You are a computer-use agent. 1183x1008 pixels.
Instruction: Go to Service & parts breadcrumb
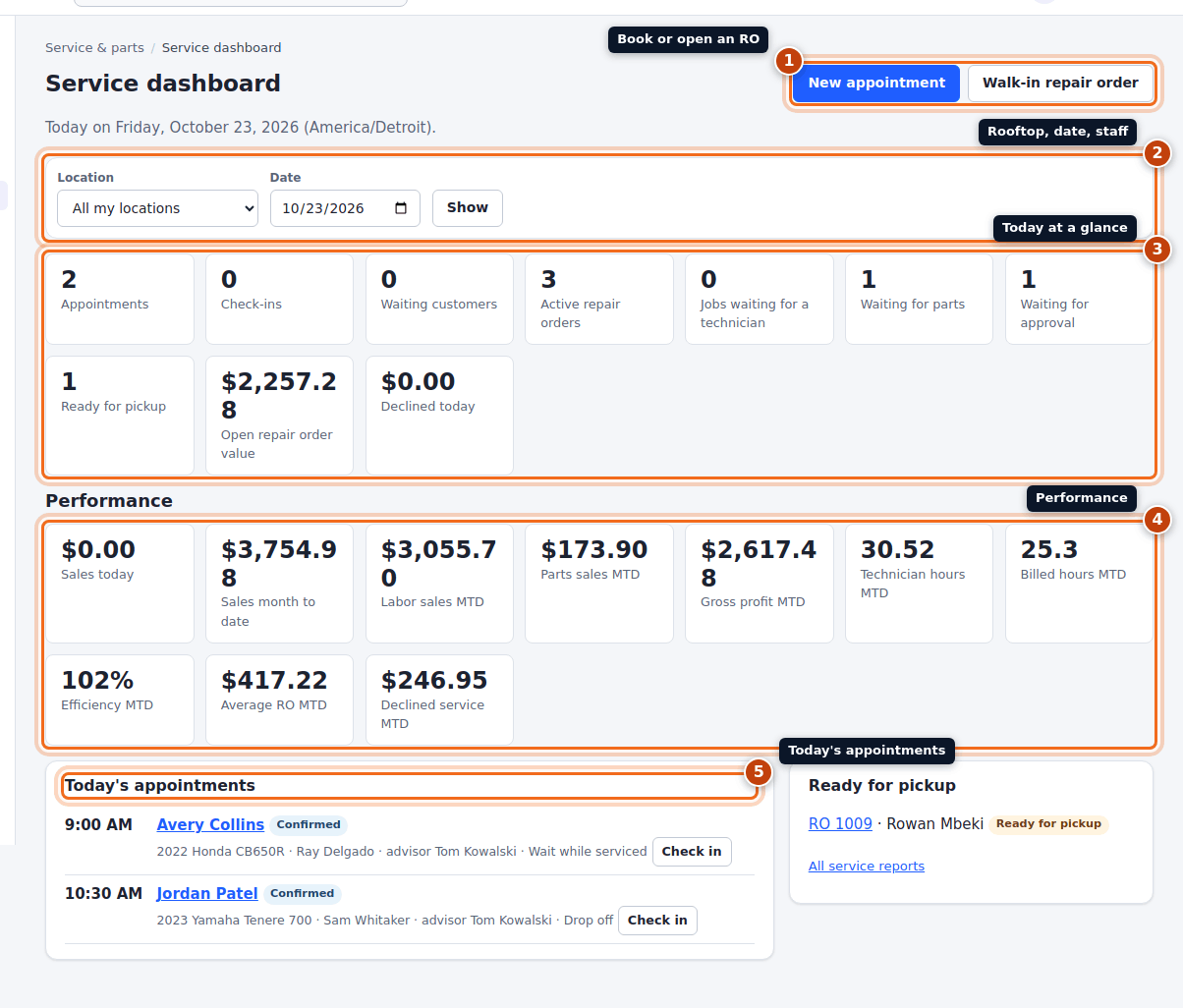point(94,47)
